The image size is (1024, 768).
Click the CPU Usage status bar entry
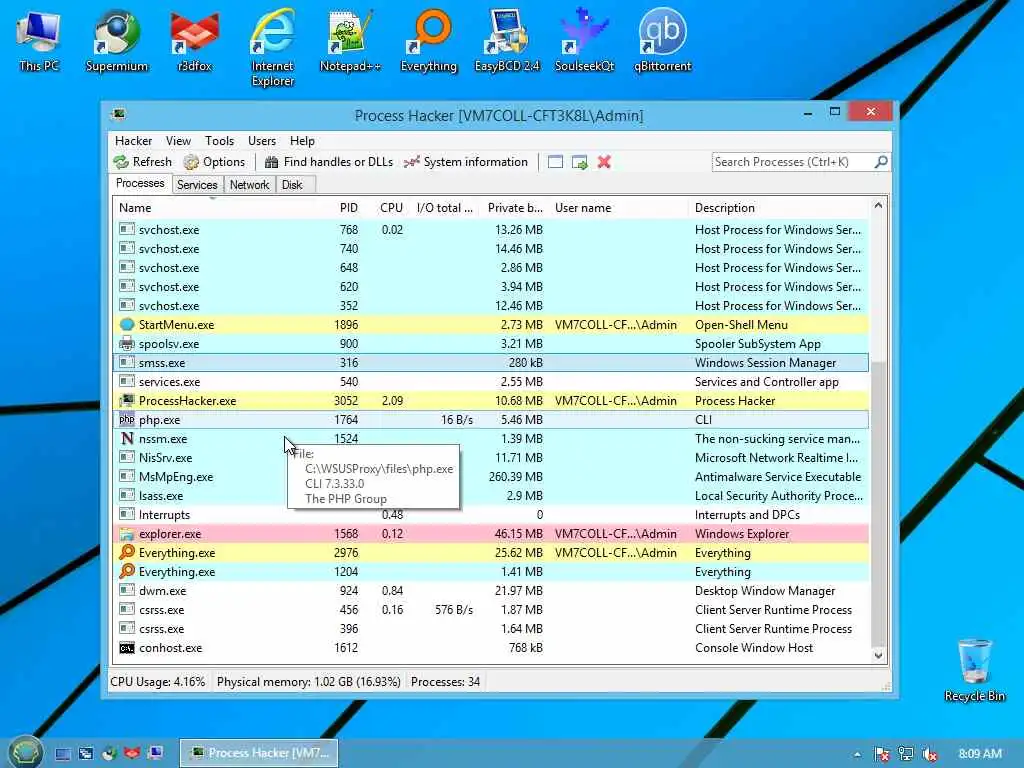(157, 682)
